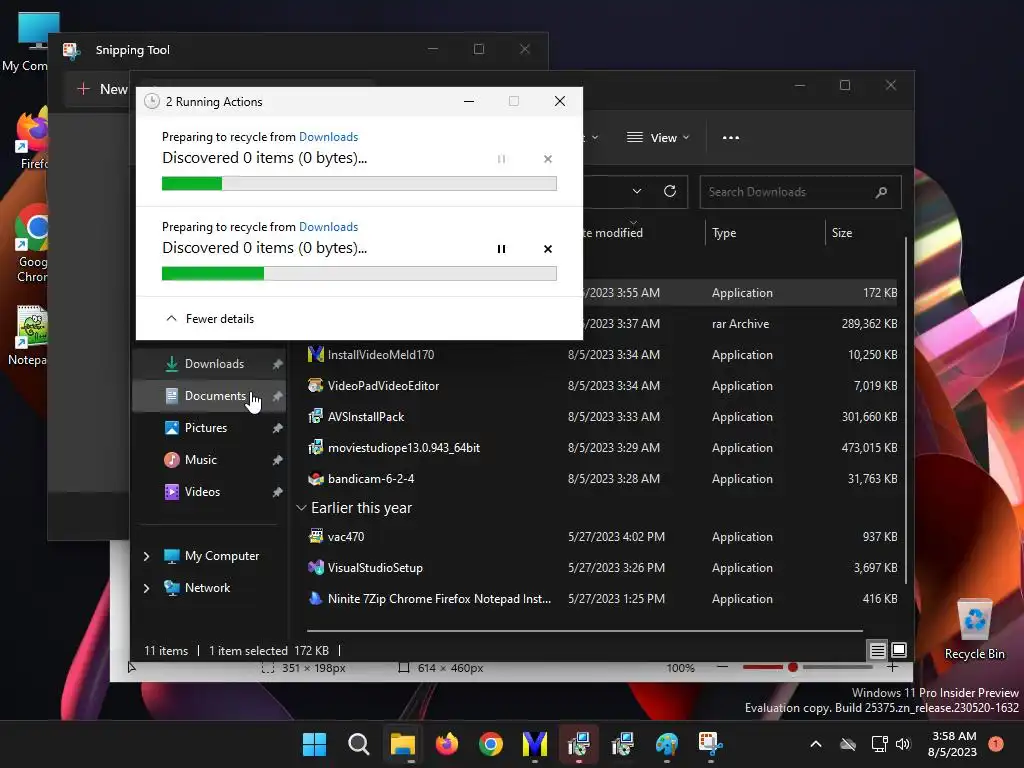Click New in Snipping Tool
The height and width of the screenshot is (768, 1024).
(x=102, y=89)
